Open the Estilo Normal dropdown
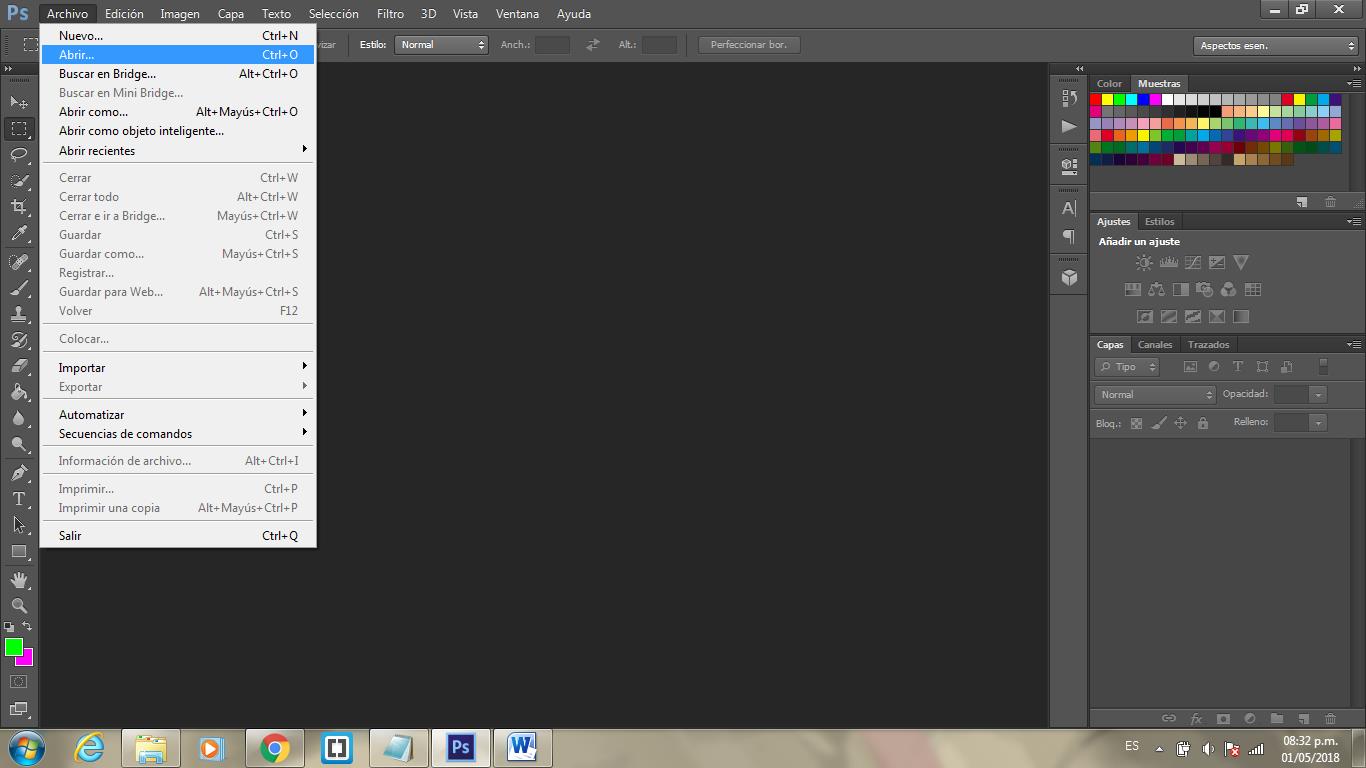 441,45
